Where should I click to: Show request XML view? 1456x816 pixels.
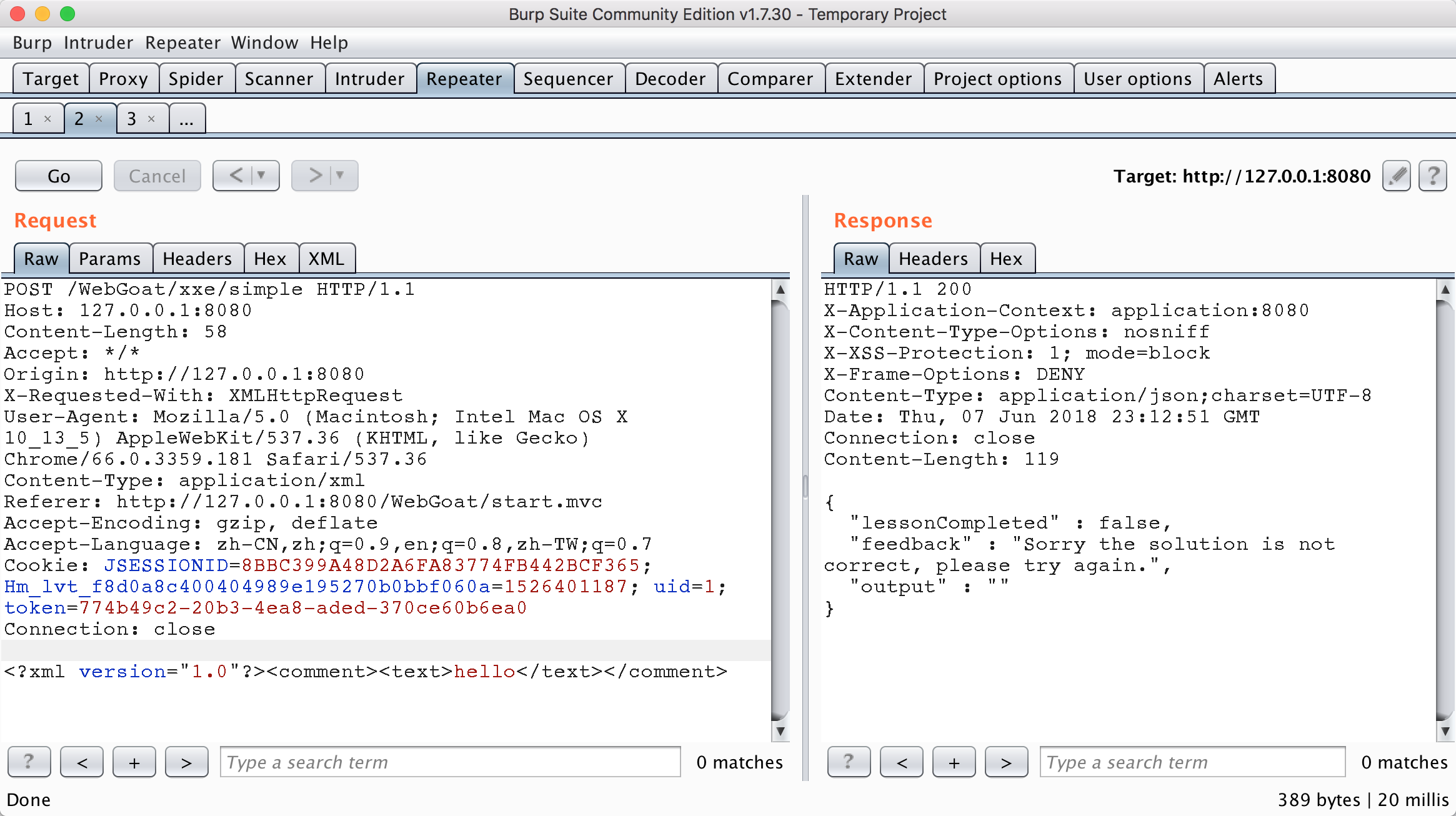click(327, 259)
